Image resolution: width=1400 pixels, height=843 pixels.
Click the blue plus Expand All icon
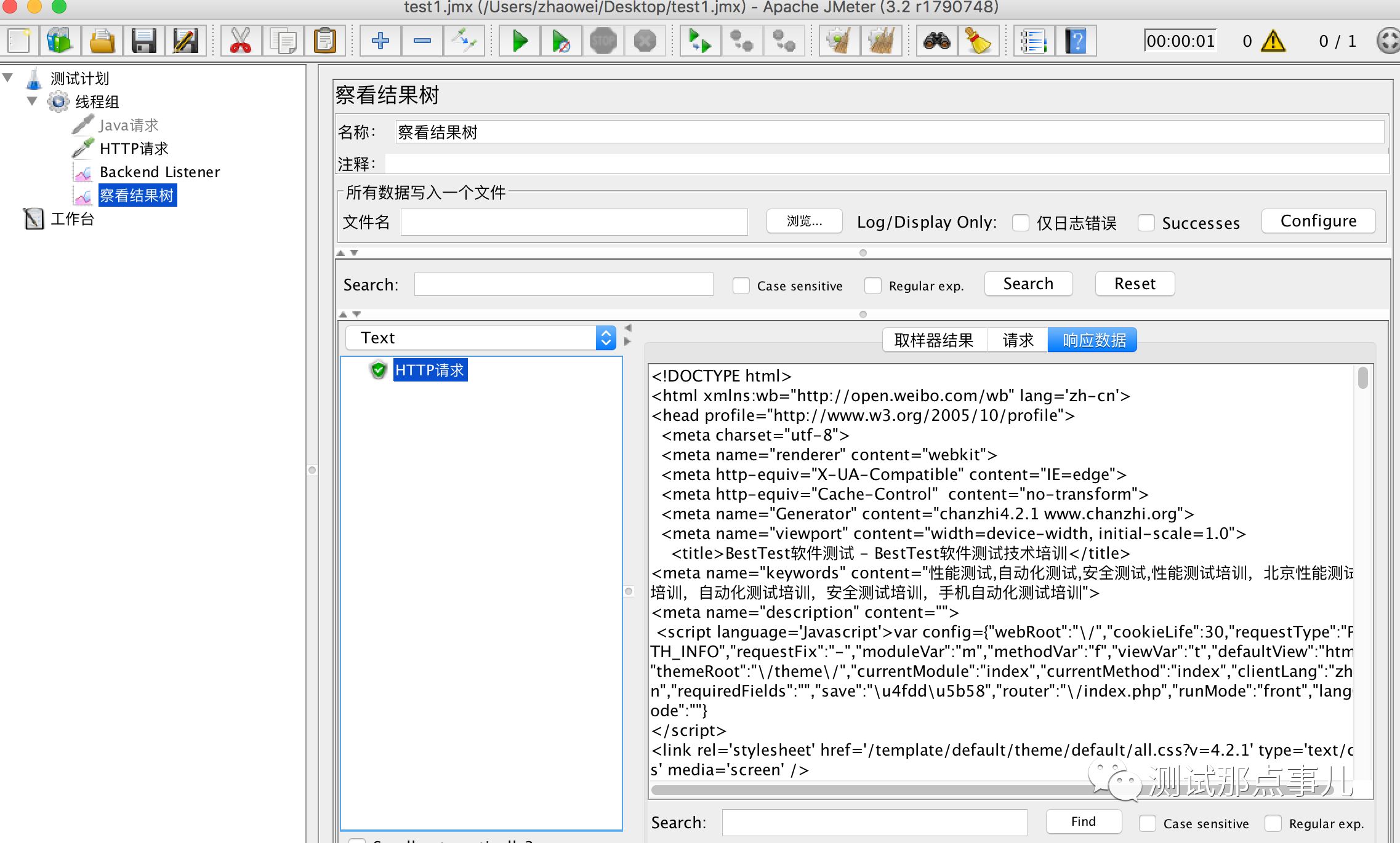[380, 41]
